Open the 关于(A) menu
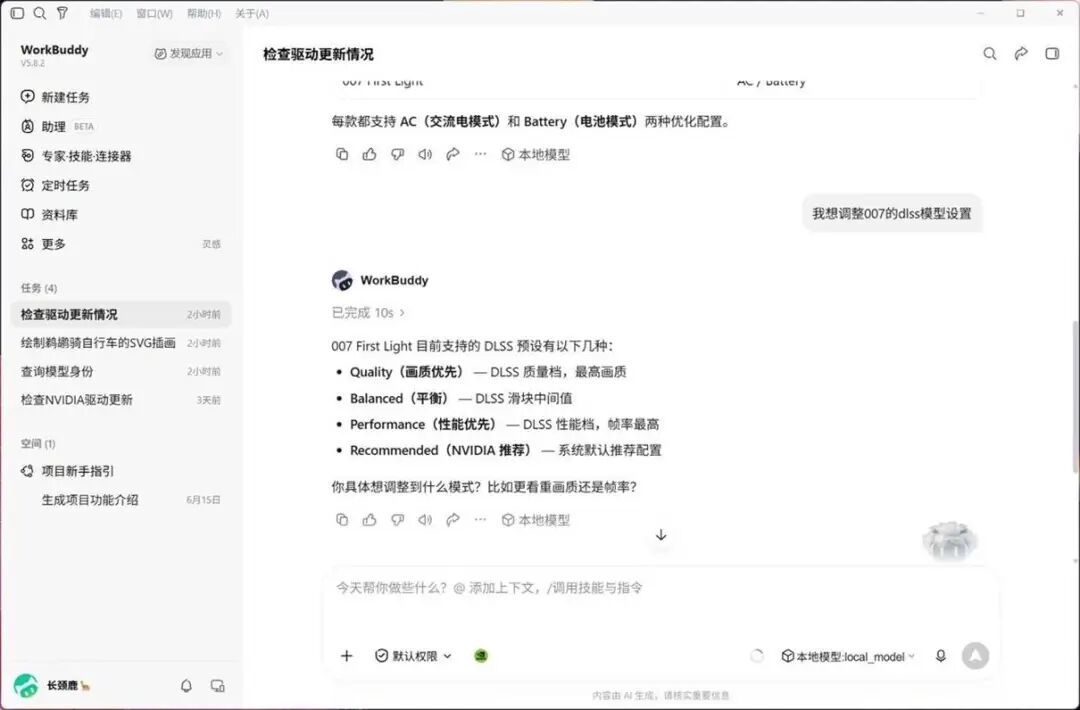 [252, 14]
